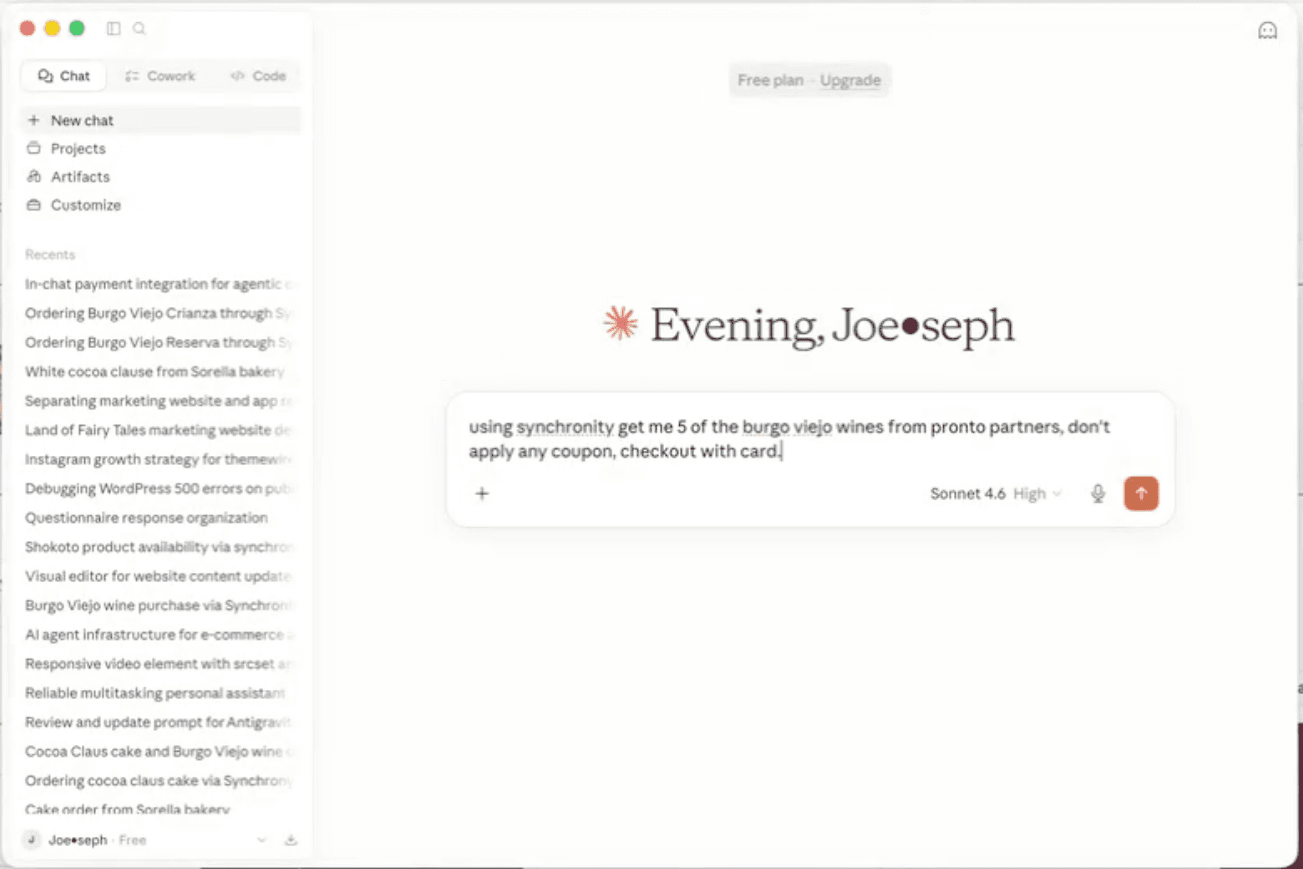Open 'Land of Fairy Tales marketing website' chat
The width and height of the screenshot is (1303, 869).
coord(160,430)
